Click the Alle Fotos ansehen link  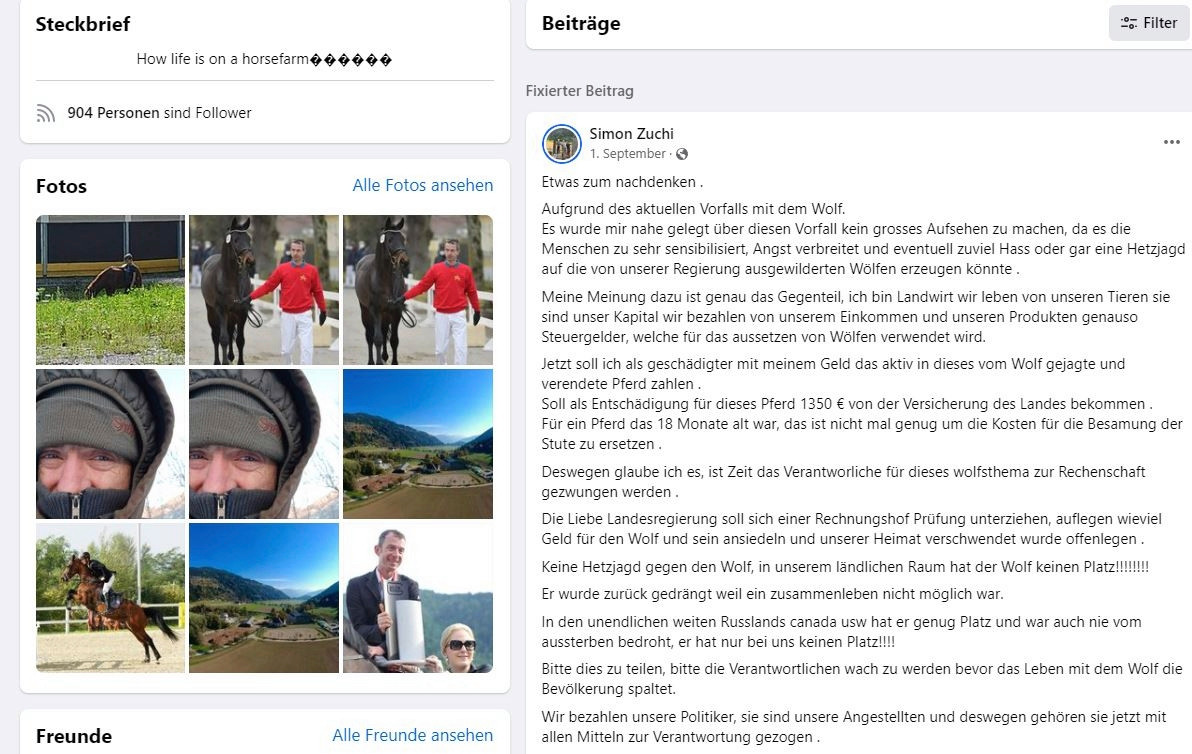[x=423, y=185]
